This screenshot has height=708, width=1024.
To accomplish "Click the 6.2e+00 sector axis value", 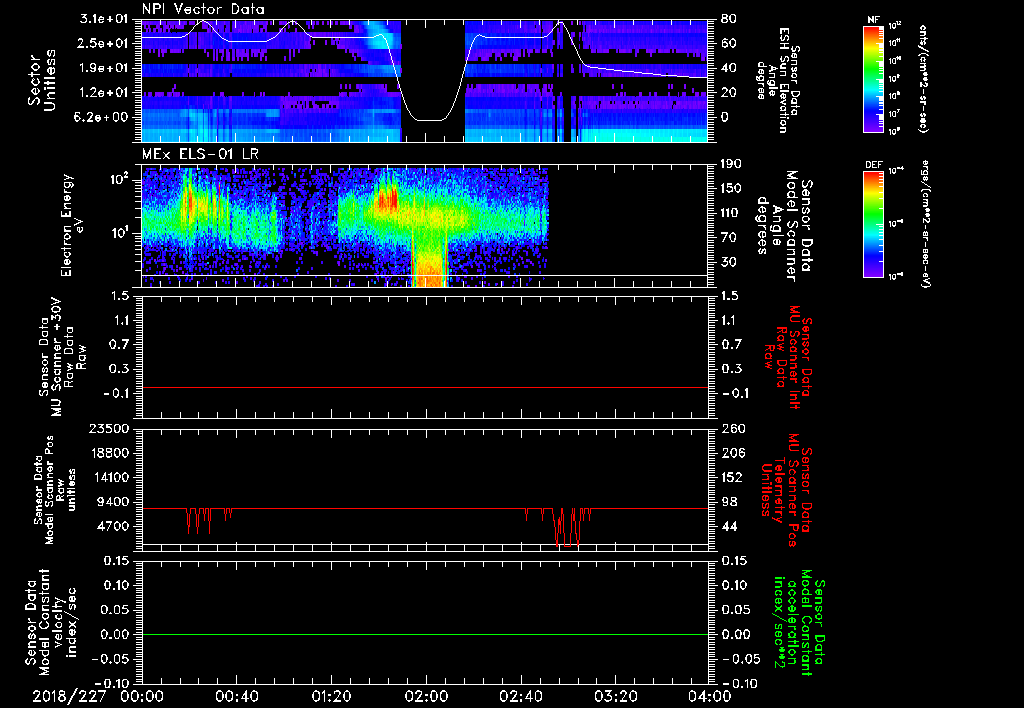I will pyautogui.click(x=102, y=118).
